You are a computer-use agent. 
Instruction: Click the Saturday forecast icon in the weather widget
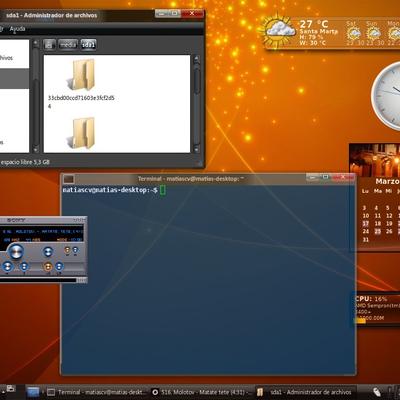pyautogui.click(x=353, y=33)
